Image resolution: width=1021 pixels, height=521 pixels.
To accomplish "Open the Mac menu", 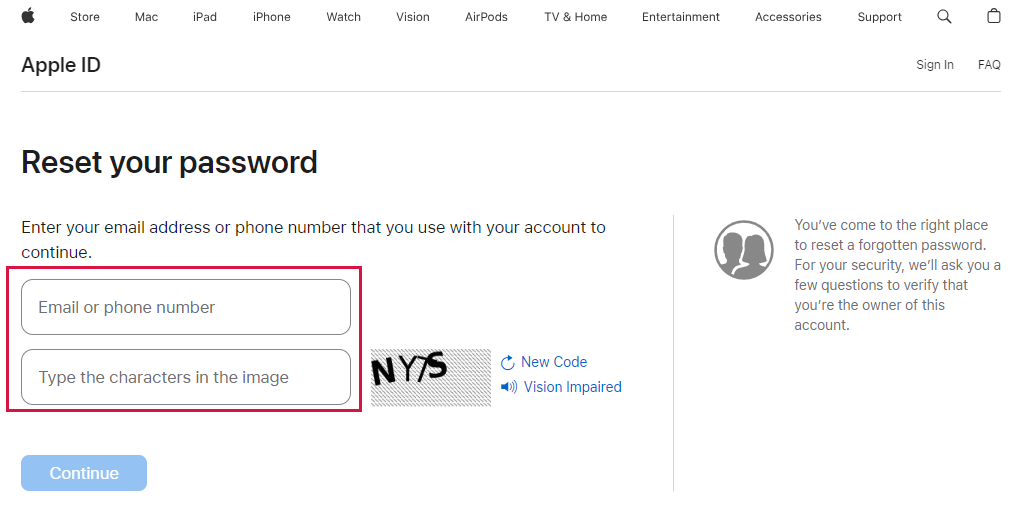I will coord(147,17).
